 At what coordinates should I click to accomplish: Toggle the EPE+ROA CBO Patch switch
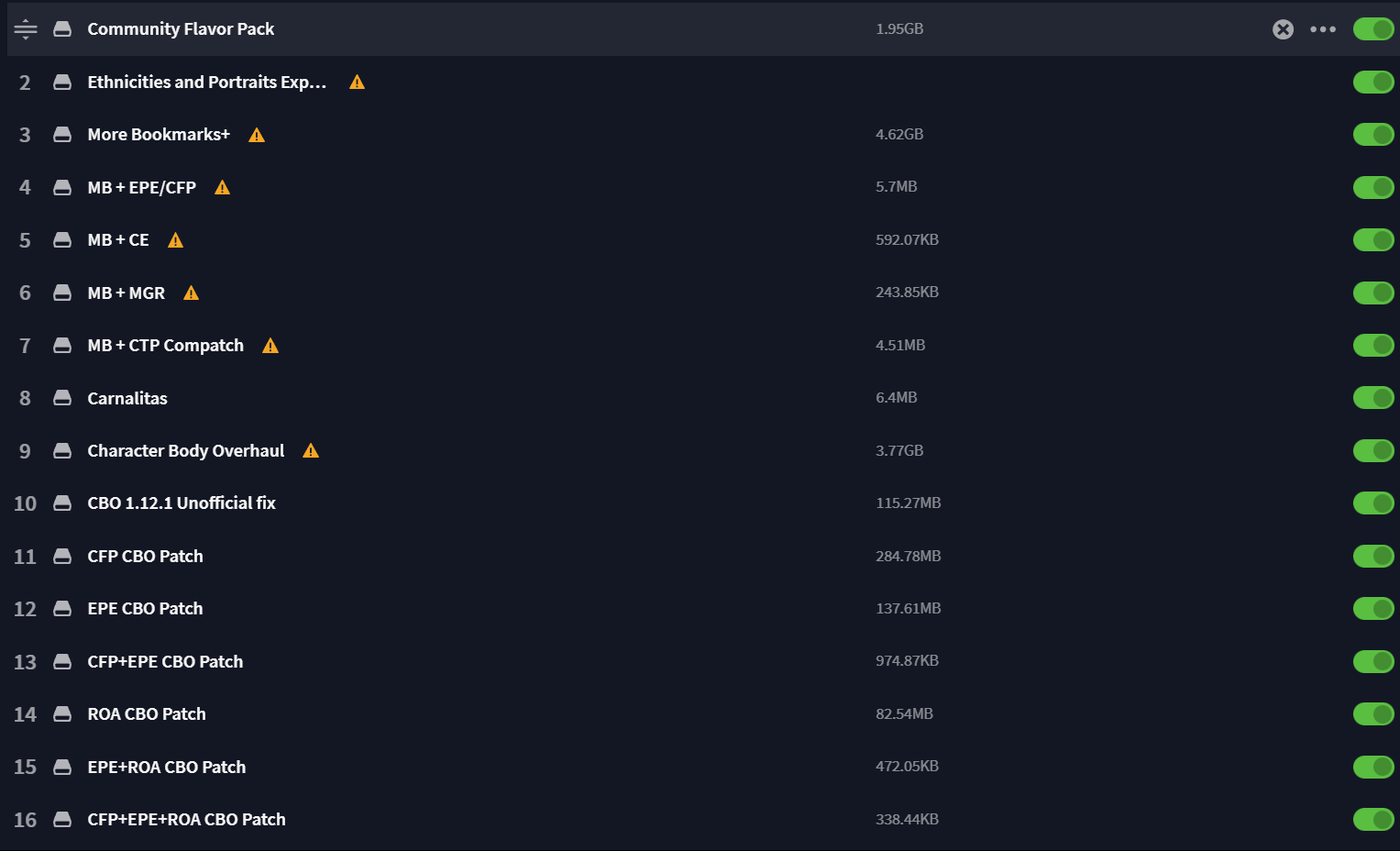pyautogui.click(x=1373, y=767)
